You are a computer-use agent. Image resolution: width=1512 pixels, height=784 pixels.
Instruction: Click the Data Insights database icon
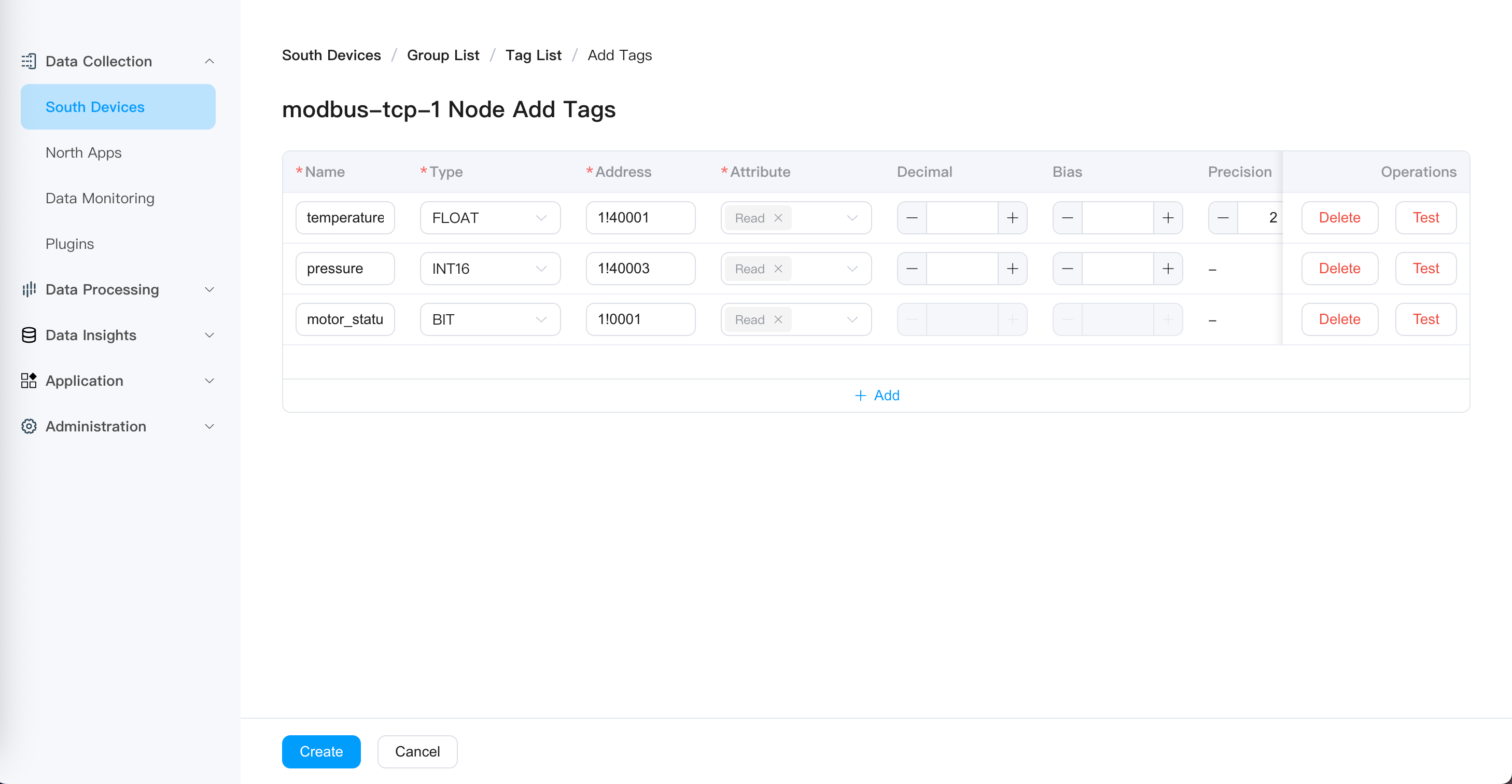click(28, 335)
